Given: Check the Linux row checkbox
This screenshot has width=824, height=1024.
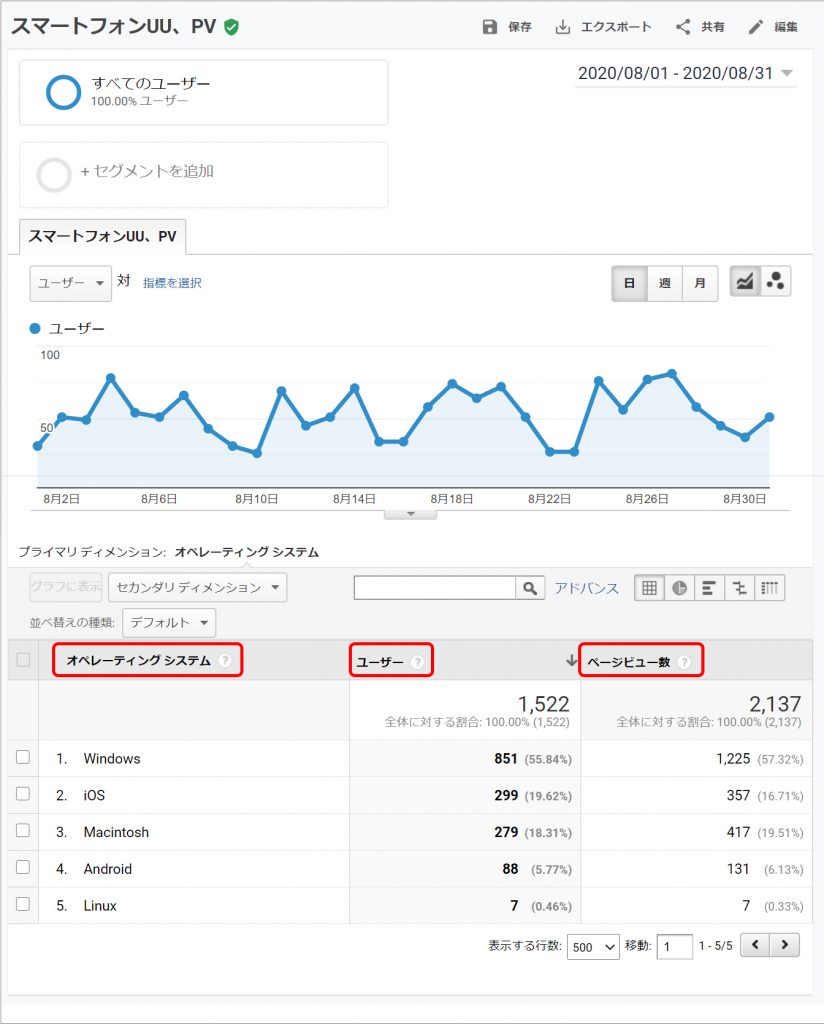Looking at the screenshot, I should tap(23, 904).
